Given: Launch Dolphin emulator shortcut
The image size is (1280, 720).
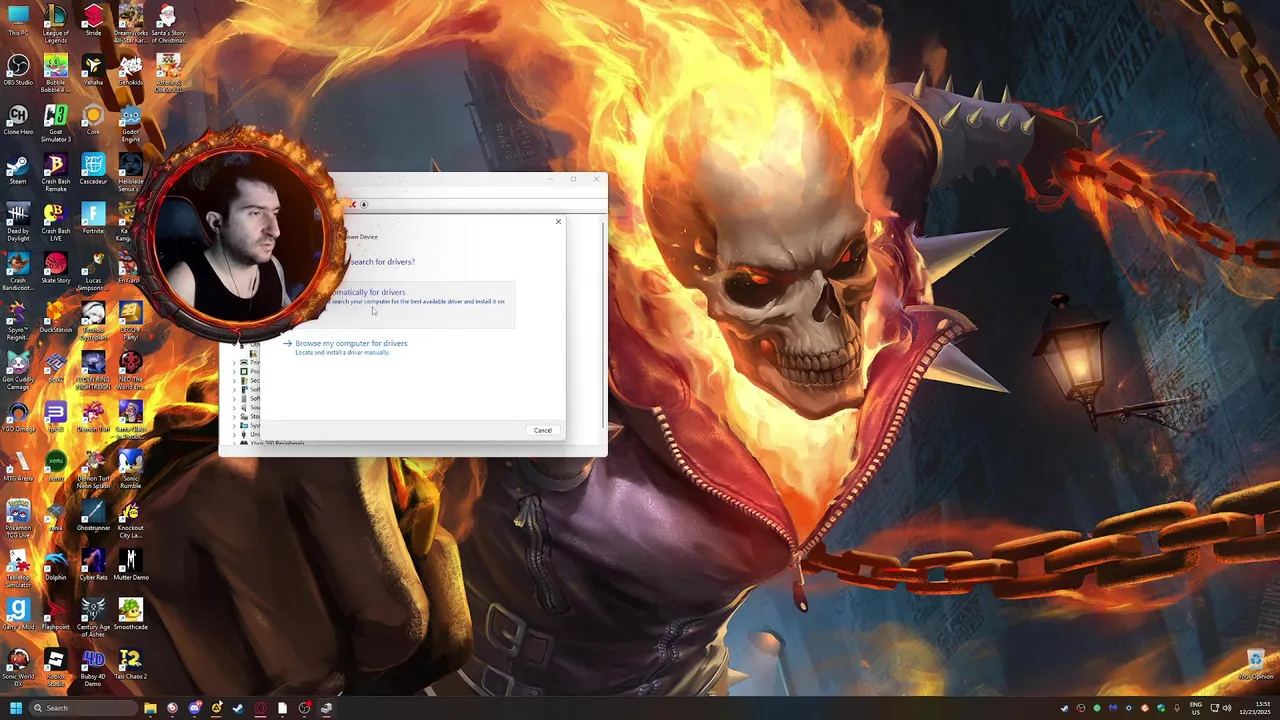Looking at the screenshot, I should 56,565.
